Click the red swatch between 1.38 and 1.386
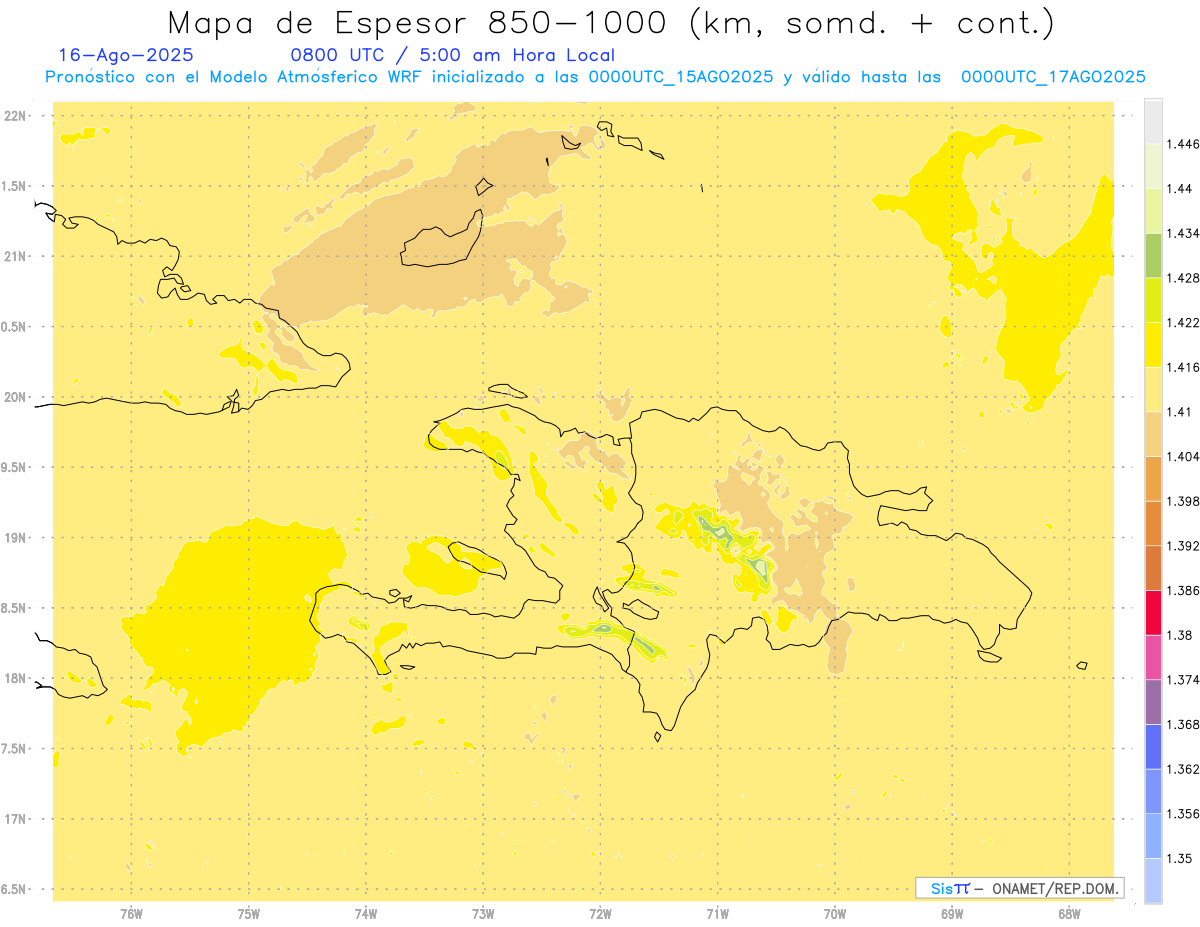 pos(1153,612)
